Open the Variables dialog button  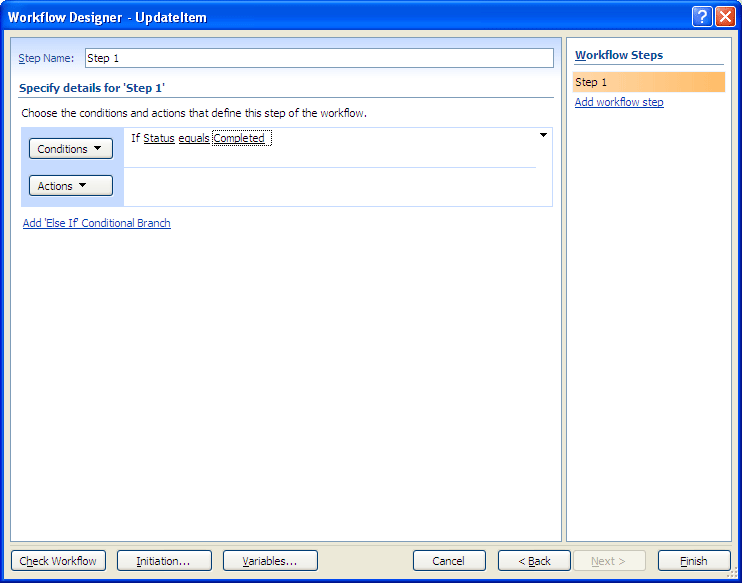tap(270, 561)
